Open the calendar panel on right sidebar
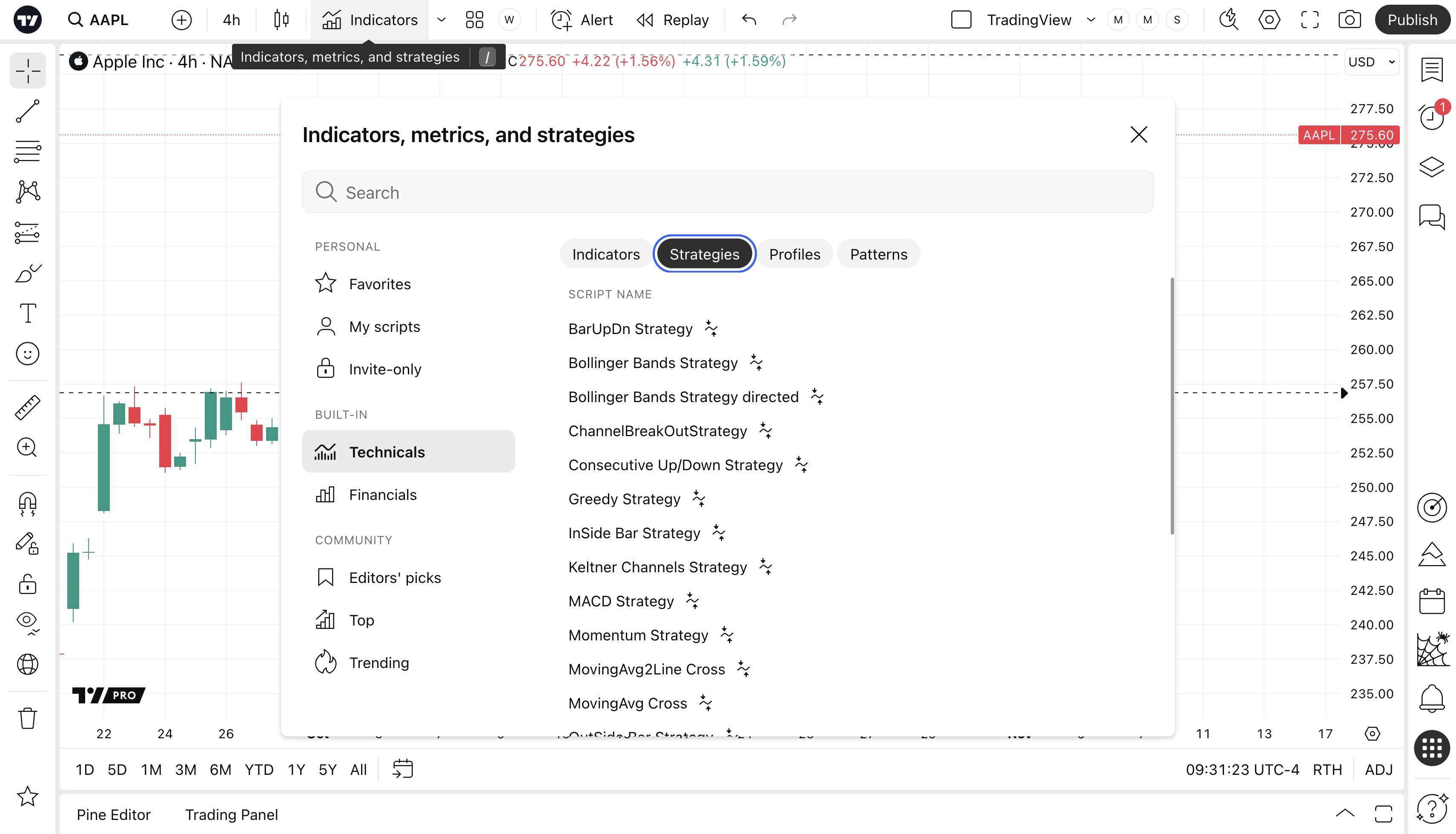 coord(1431,601)
